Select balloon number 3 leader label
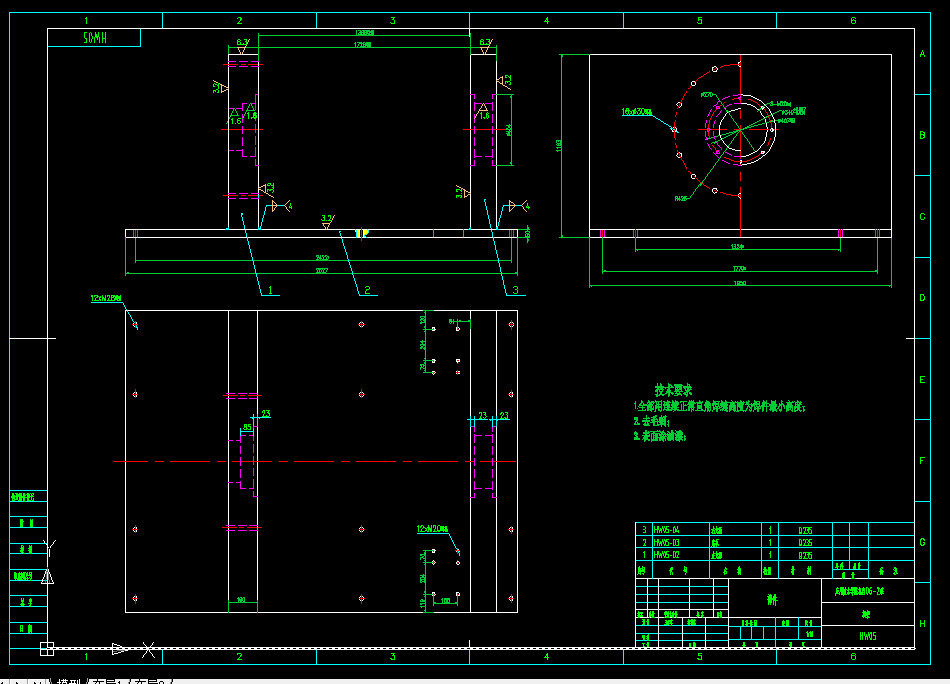 click(516, 290)
